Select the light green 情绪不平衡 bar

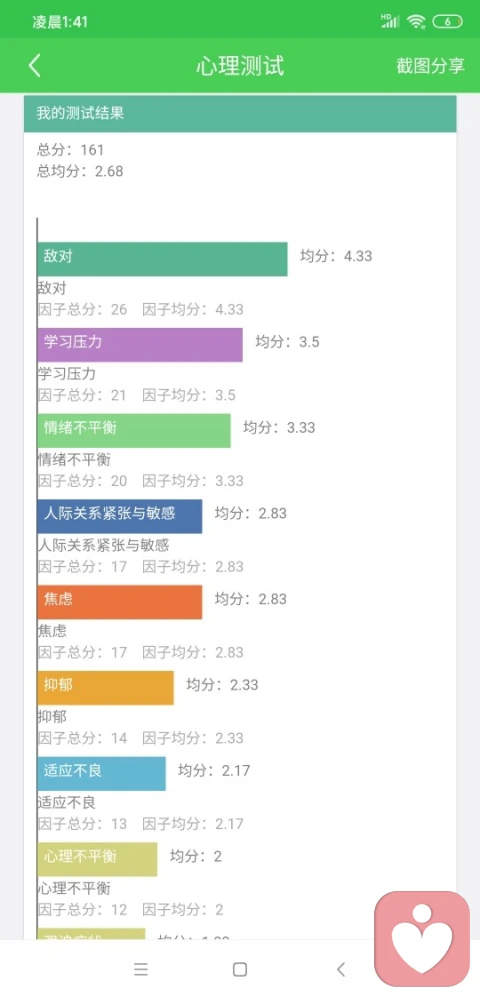coord(134,430)
